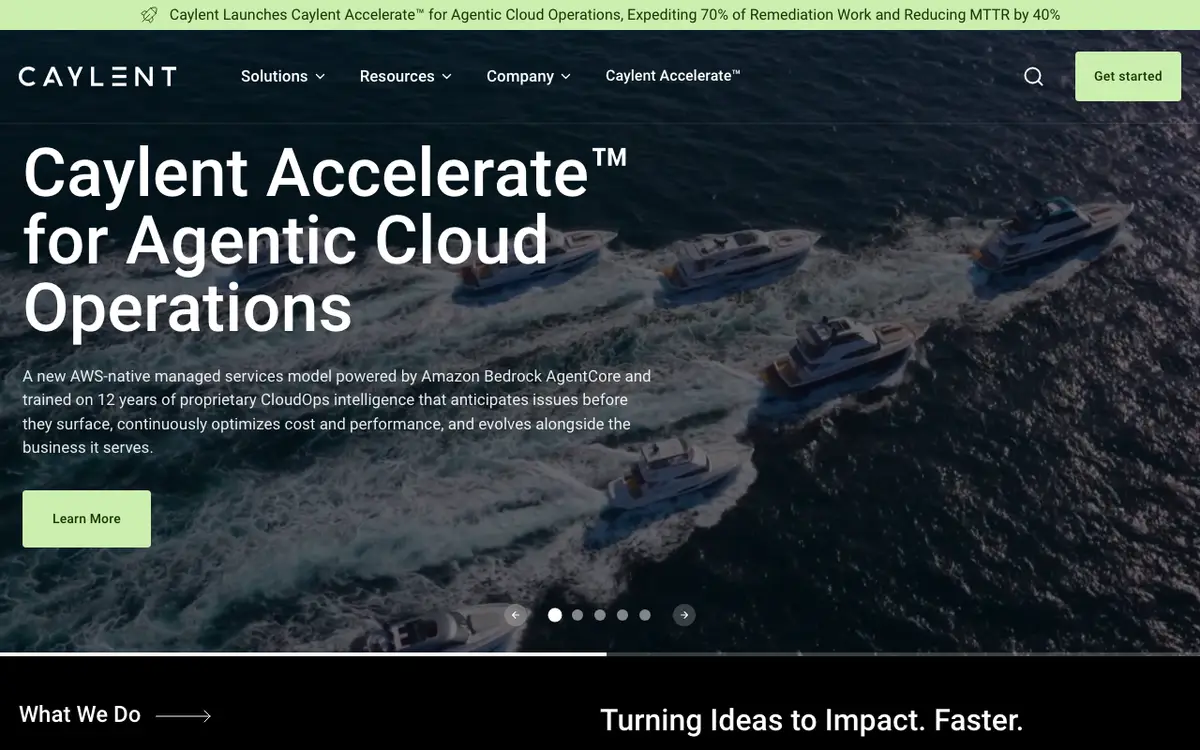
Task: Click the Learn More button
Action: tap(87, 519)
